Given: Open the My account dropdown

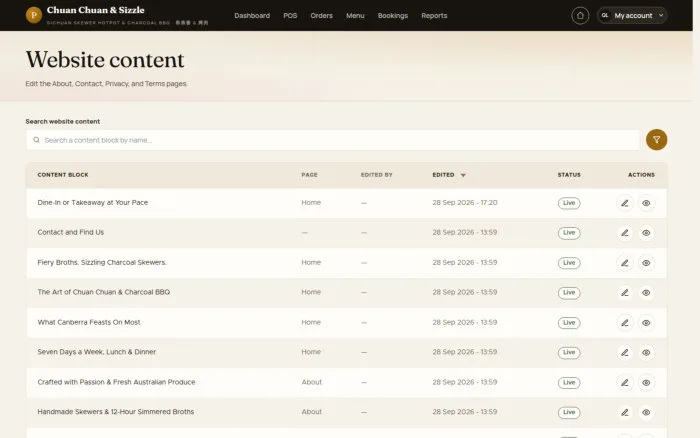Looking at the screenshot, I should (632, 16).
